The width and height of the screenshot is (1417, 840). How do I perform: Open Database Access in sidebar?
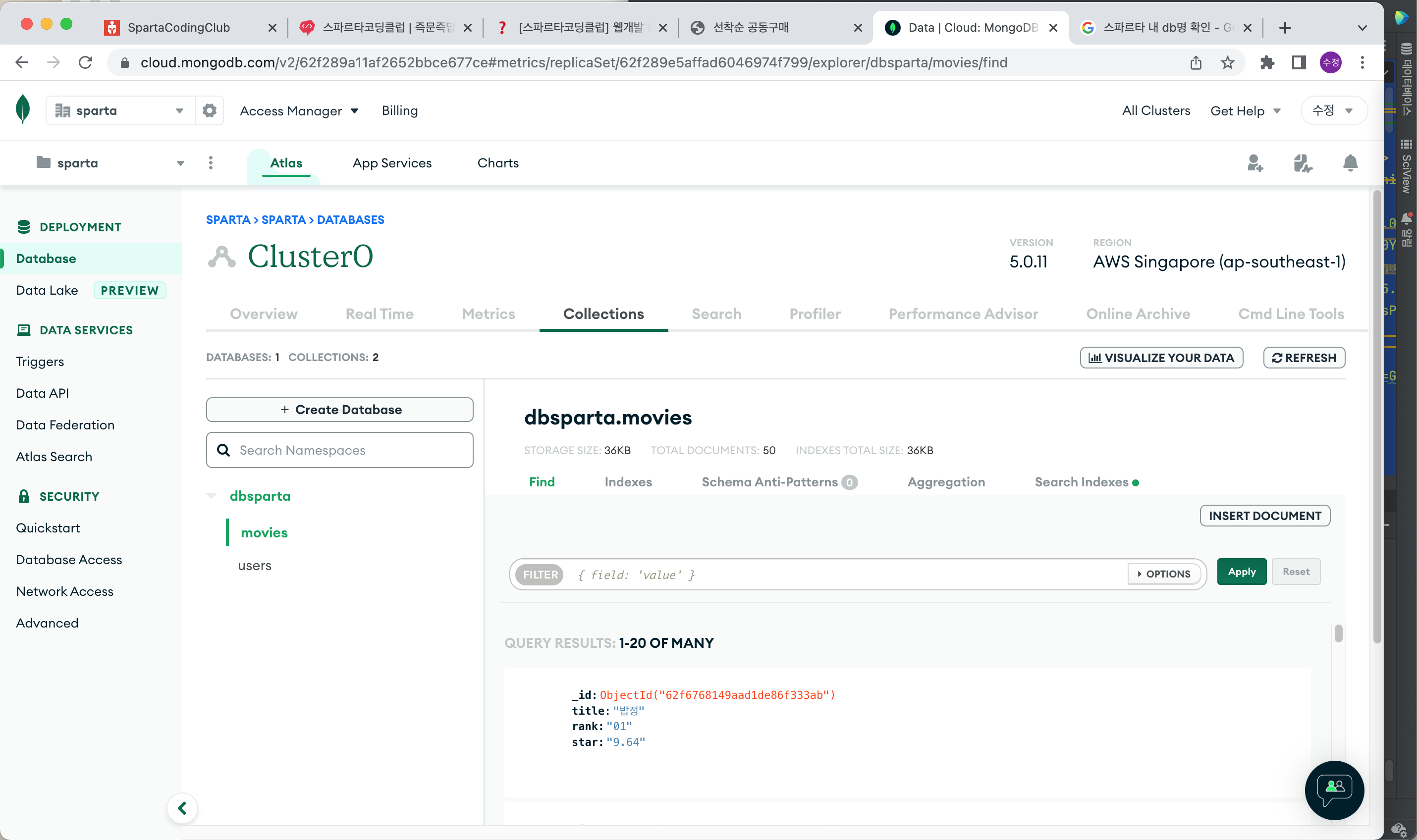pos(69,559)
